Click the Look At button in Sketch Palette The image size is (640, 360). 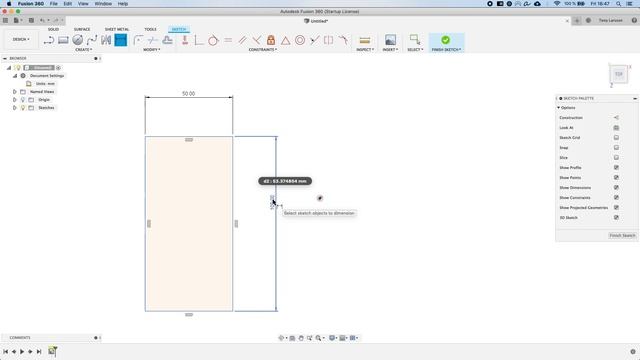click(616, 128)
